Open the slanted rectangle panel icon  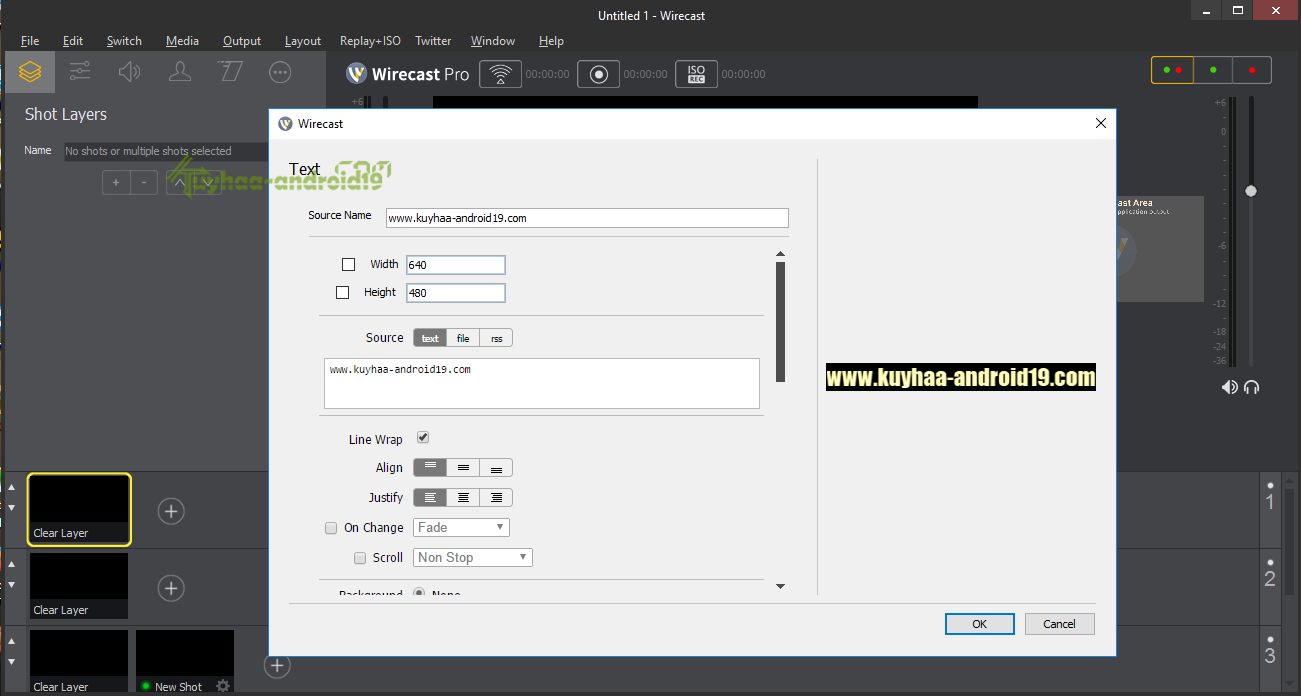pos(230,72)
